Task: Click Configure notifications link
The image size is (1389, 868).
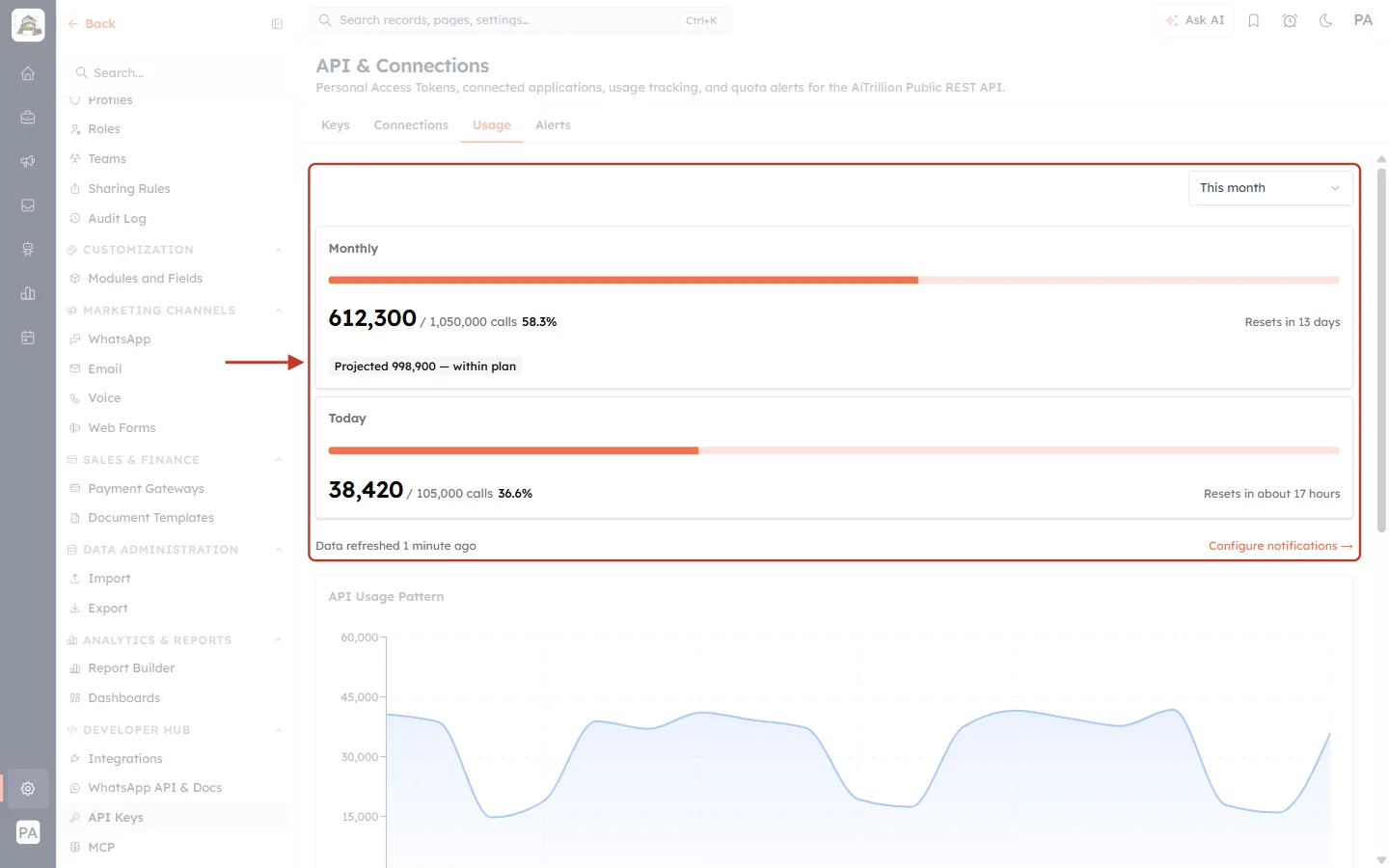Action: tap(1280, 546)
